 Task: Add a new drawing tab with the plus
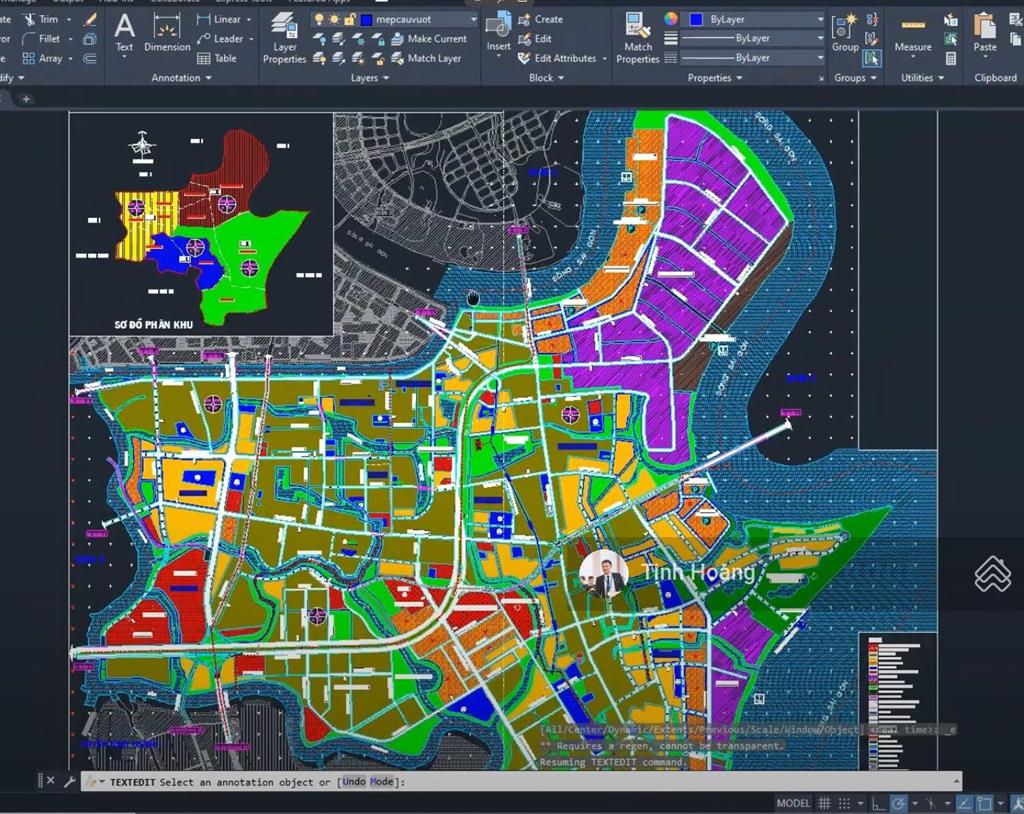click(25, 99)
